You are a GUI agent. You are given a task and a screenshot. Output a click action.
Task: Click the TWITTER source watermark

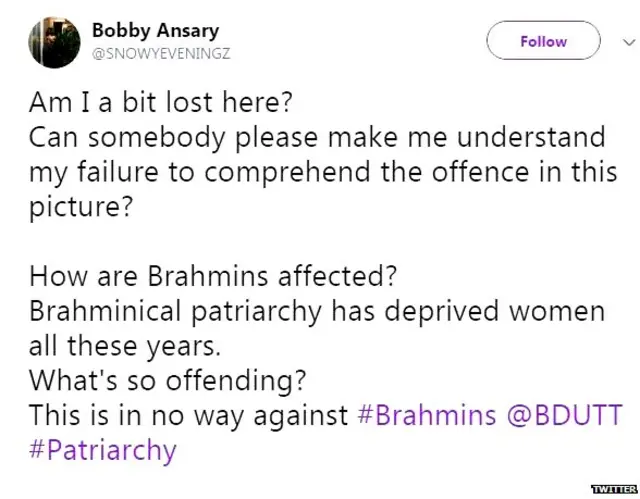[x=612, y=489]
